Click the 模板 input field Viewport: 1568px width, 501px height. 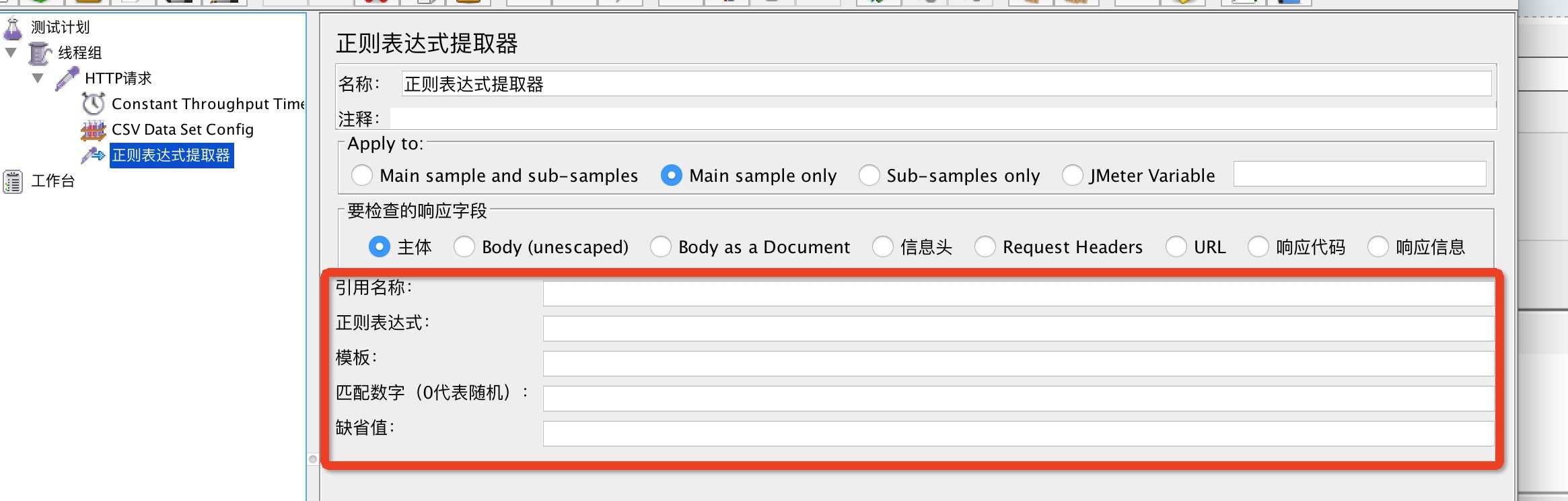(x=1018, y=364)
